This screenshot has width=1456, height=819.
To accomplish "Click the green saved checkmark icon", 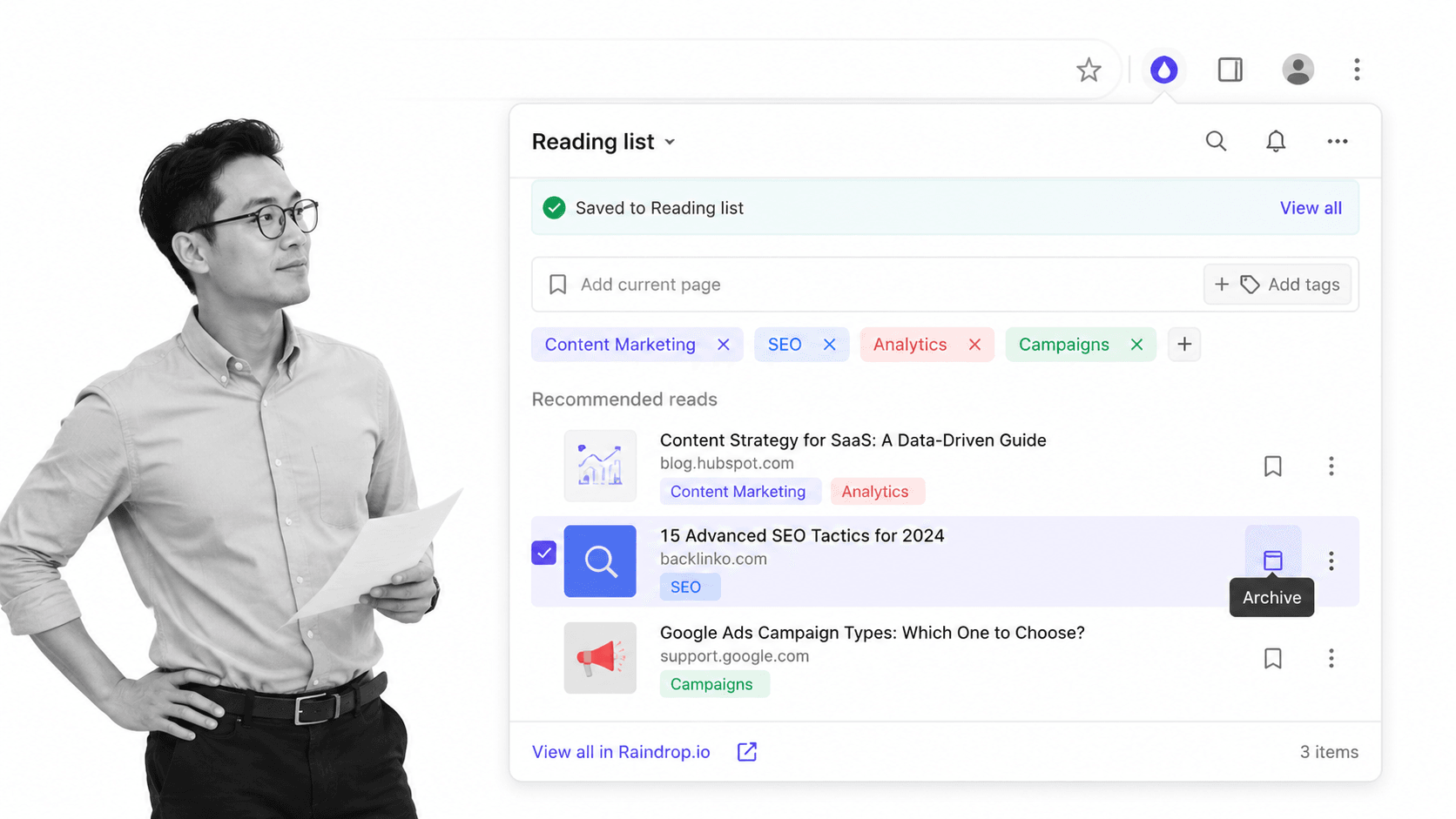I will [554, 208].
